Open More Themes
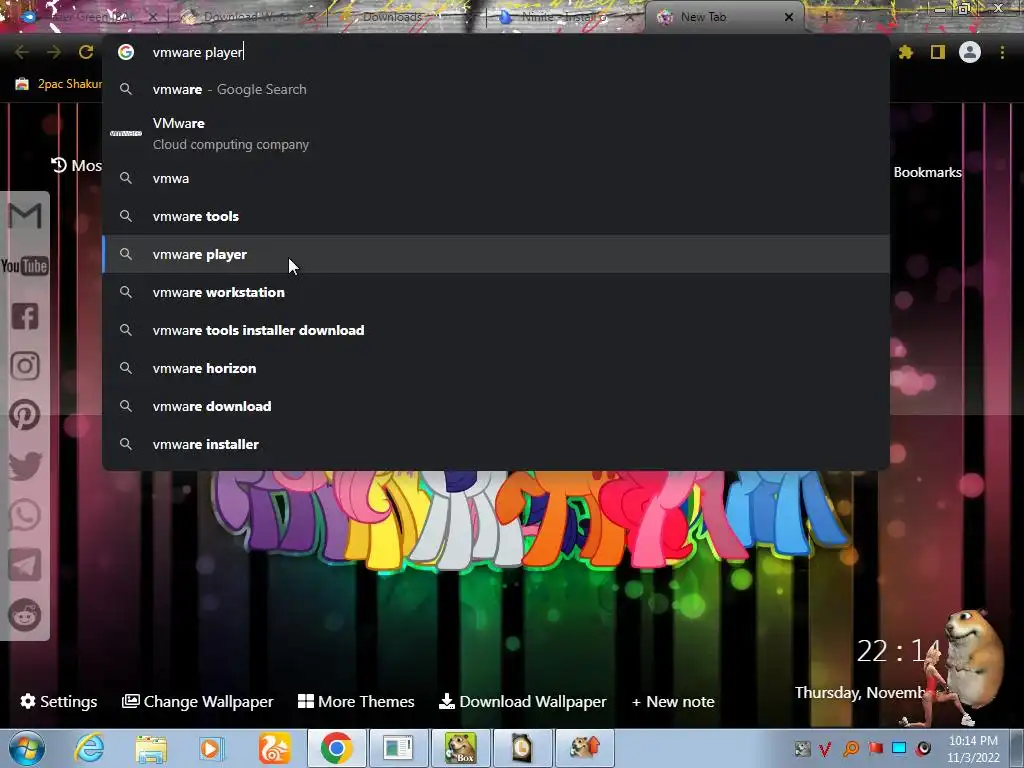This screenshot has height=768, width=1024. [356, 701]
